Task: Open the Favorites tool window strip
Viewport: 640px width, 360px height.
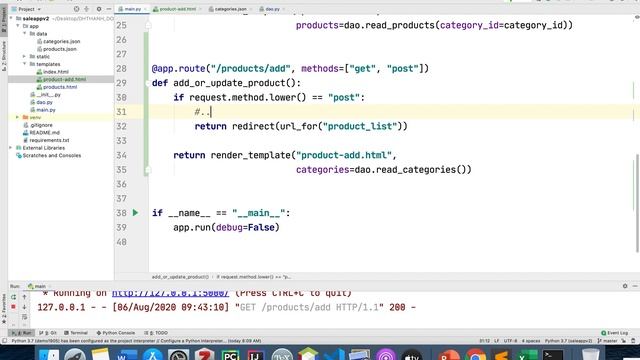Action: [x=4, y=309]
